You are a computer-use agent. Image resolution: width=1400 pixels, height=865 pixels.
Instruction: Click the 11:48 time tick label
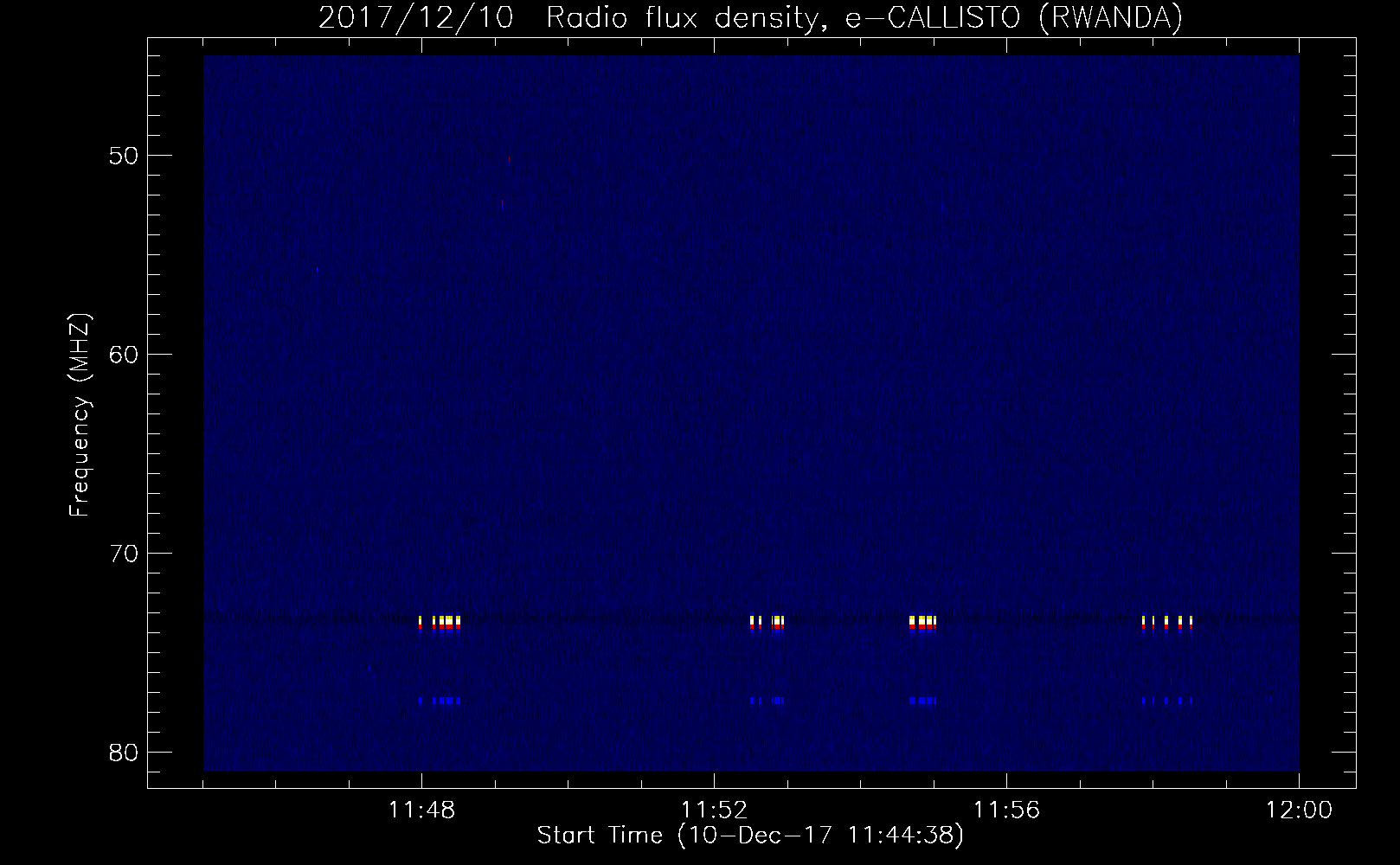pyautogui.click(x=421, y=811)
